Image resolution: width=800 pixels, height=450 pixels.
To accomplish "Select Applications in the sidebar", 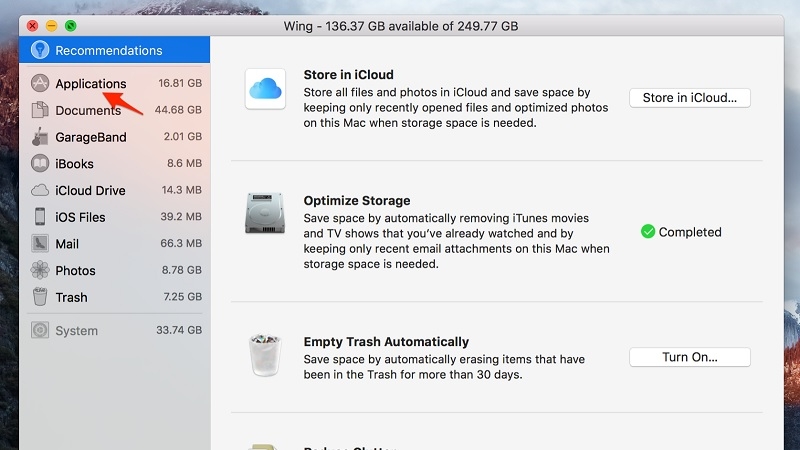I will [x=115, y=83].
